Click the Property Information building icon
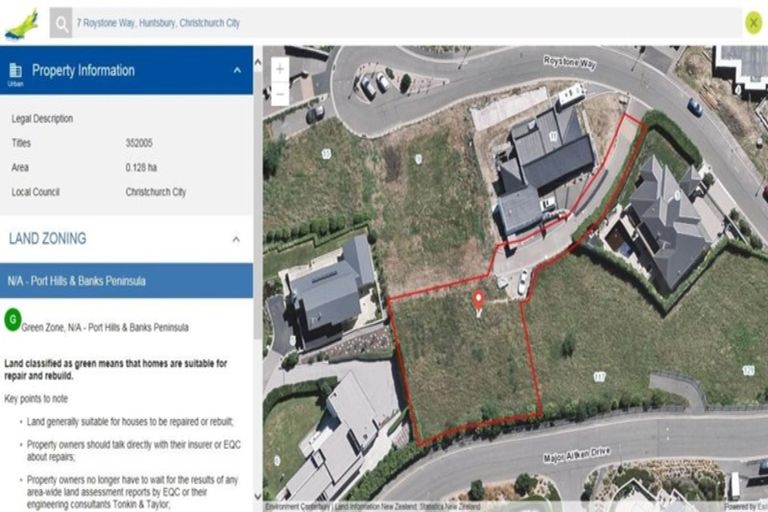 click(x=16, y=71)
